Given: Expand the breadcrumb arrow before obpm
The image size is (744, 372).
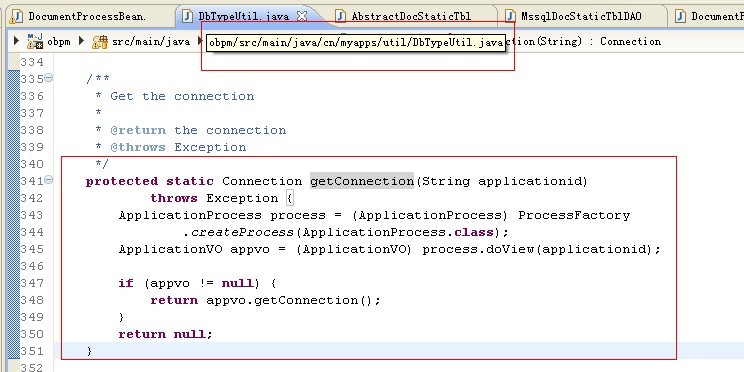Looking at the screenshot, I should pyautogui.click(x=16, y=41).
